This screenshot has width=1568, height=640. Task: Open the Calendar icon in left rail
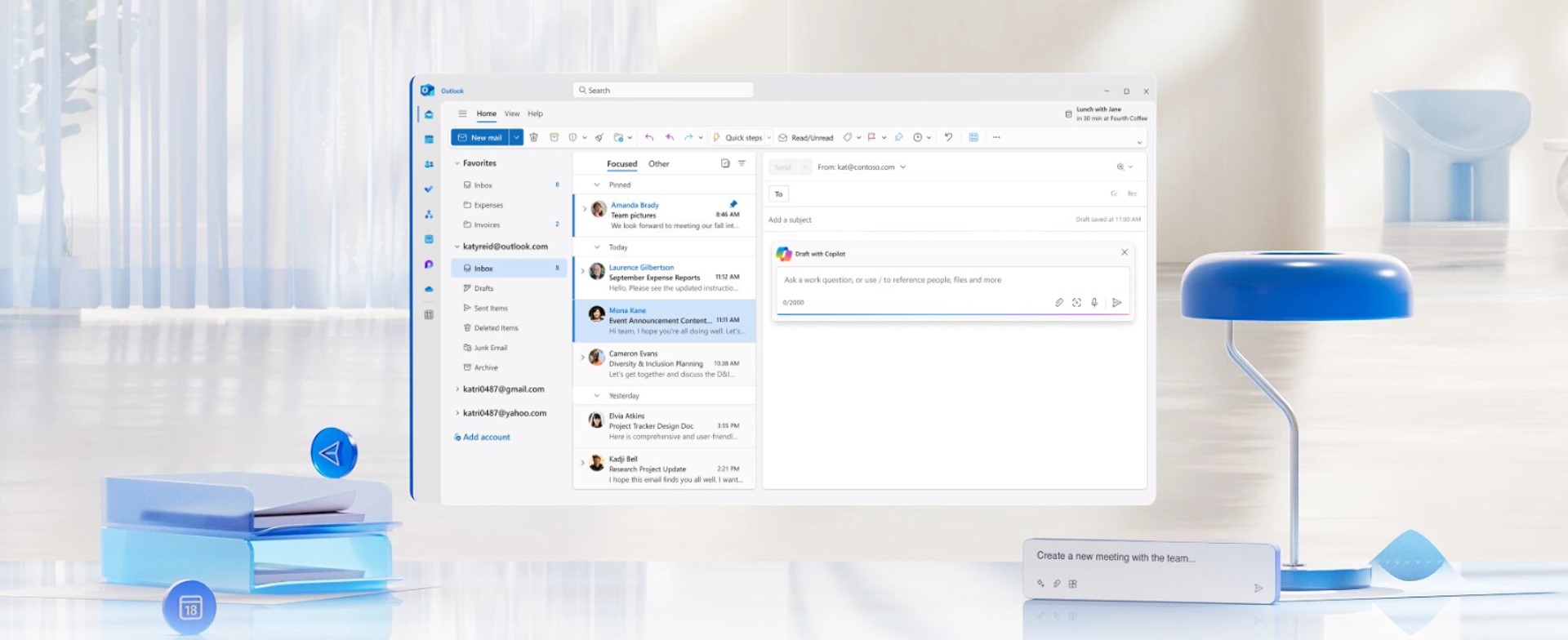pyautogui.click(x=429, y=140)
